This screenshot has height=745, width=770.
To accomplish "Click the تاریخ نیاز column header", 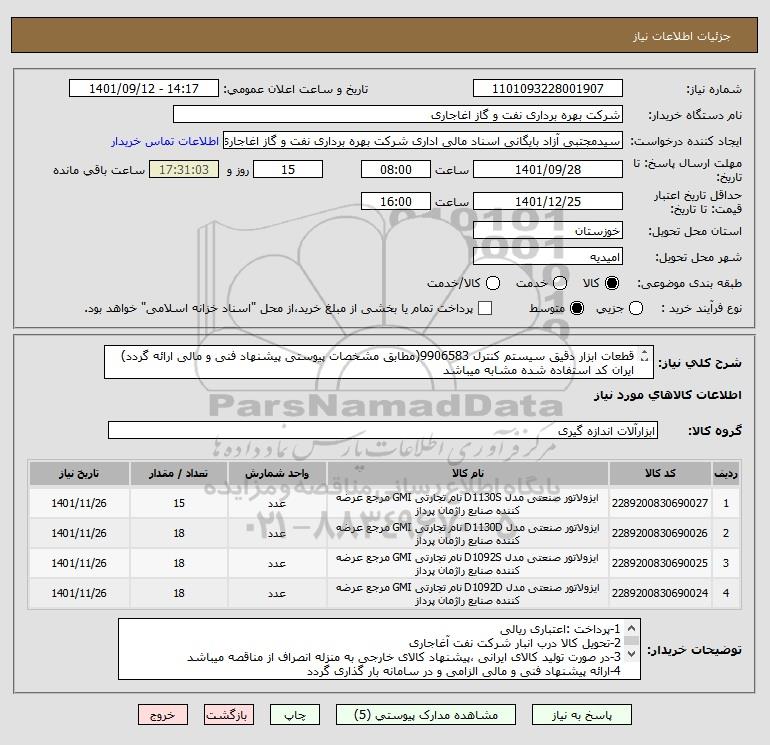I will 79,473.
